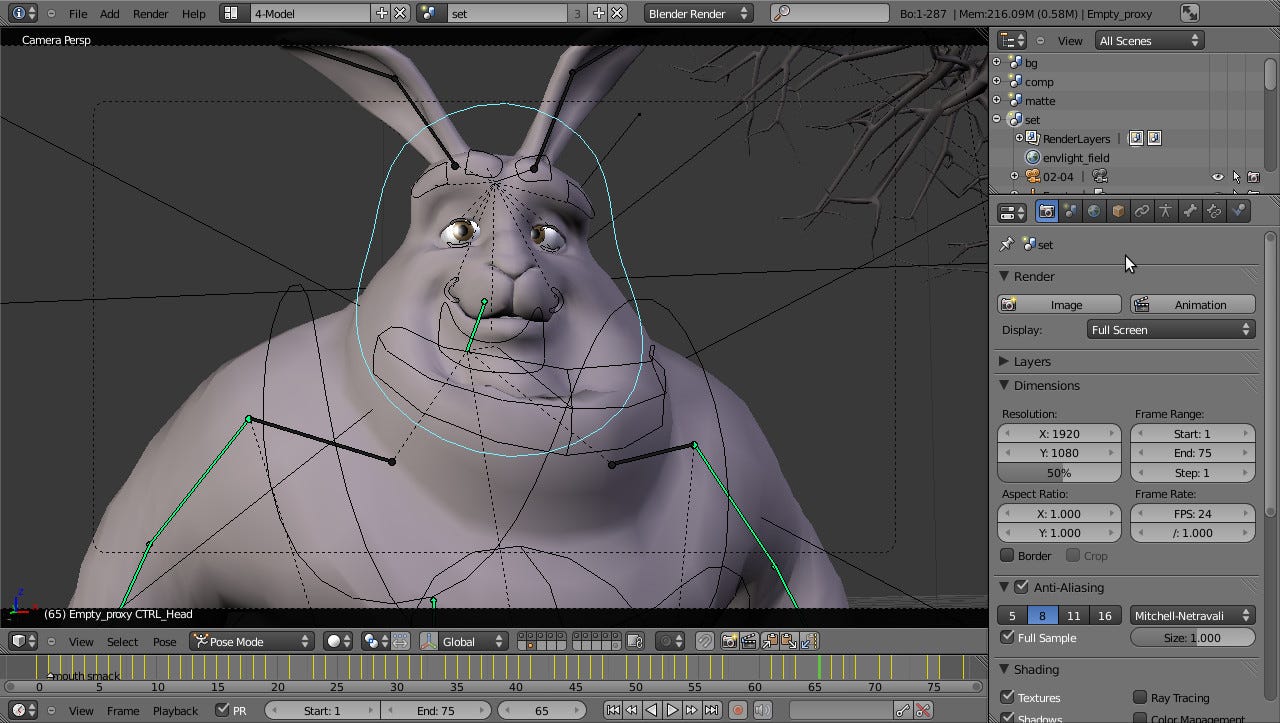Viewport: 1280px width, 723px height.
Task: Open the Pose Mode dropdown
Action: click(x=252, y=641)
